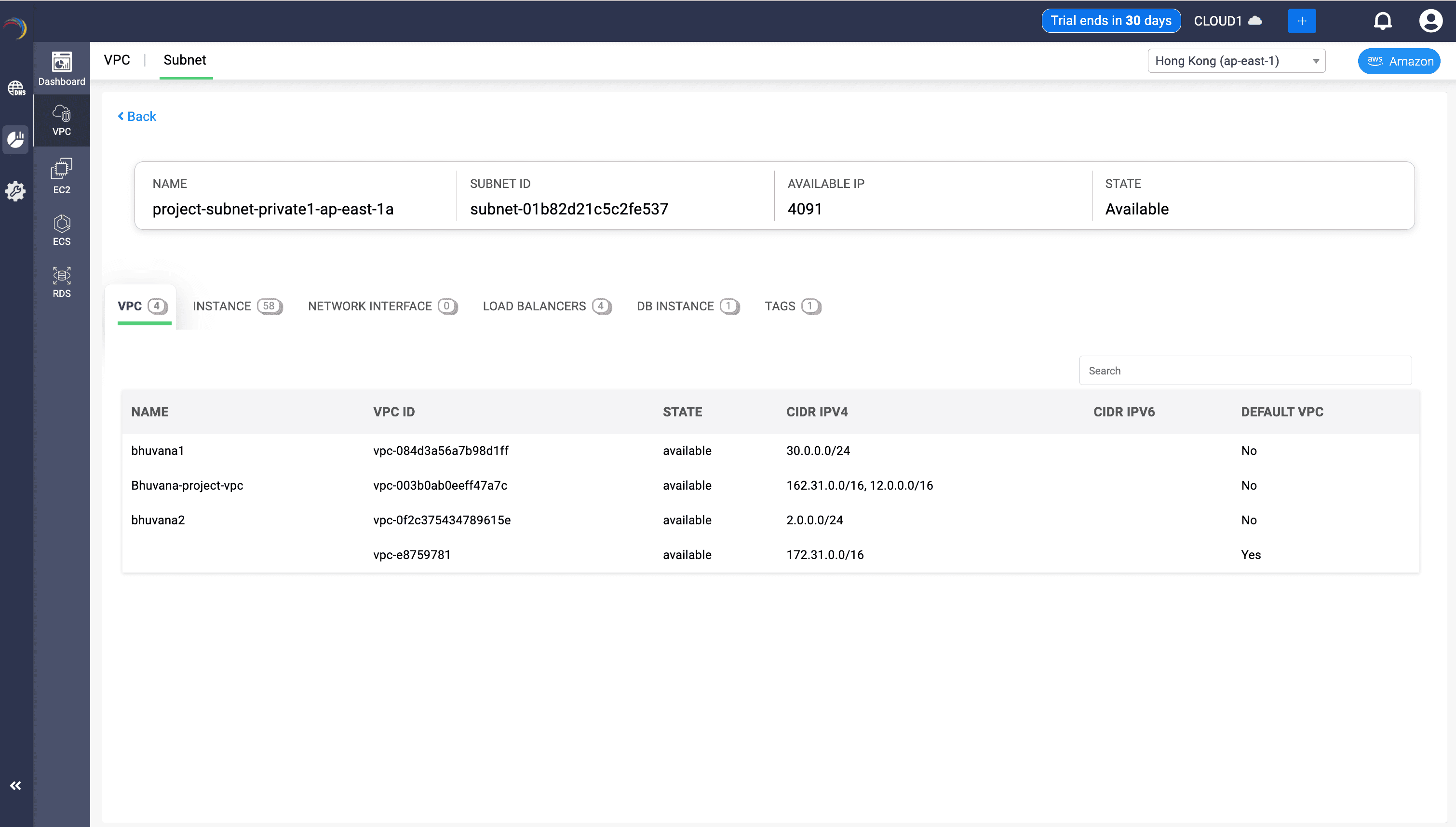Click the DNS globe icon in the sidebar
1456x827 pixels.
coord(16,88)
